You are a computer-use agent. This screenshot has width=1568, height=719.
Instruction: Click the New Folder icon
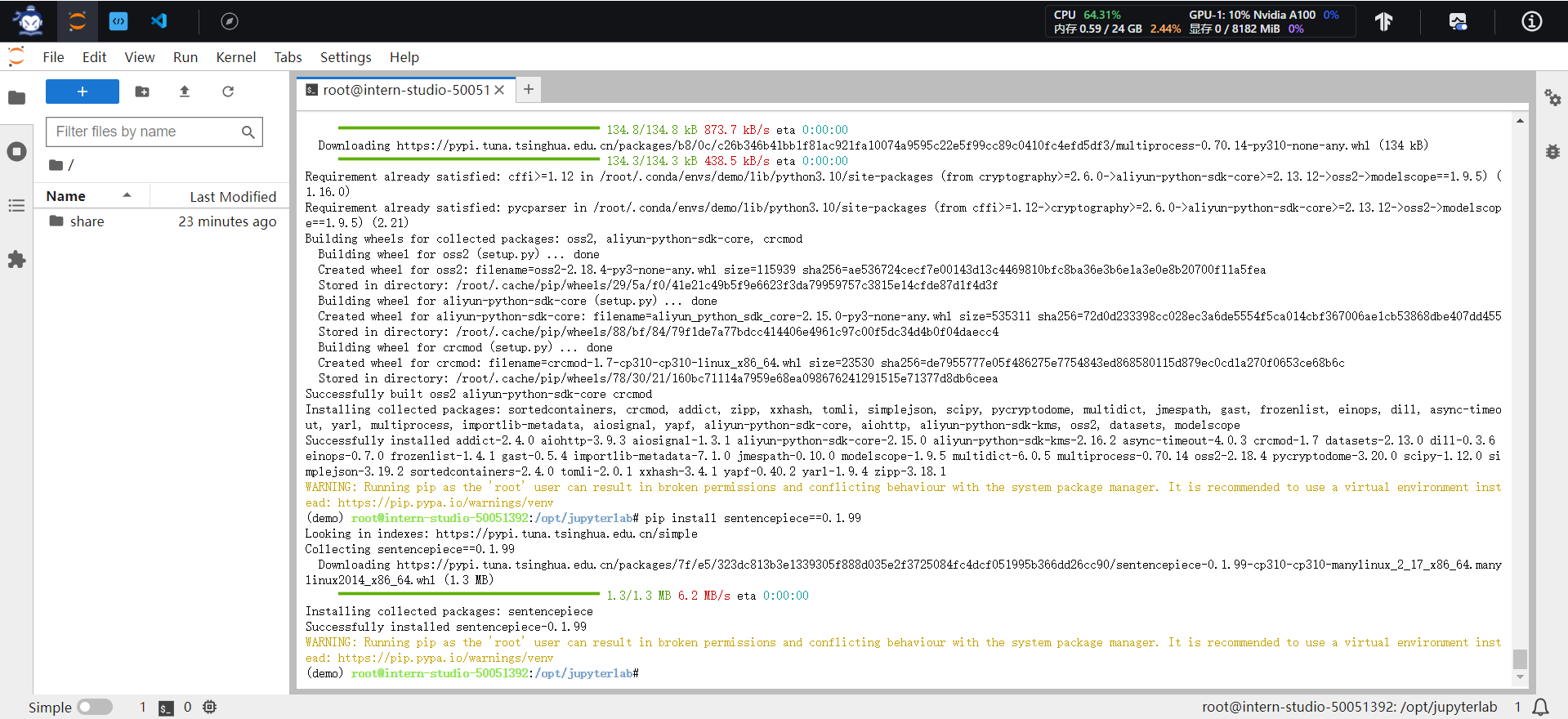(x=142, y=92)
